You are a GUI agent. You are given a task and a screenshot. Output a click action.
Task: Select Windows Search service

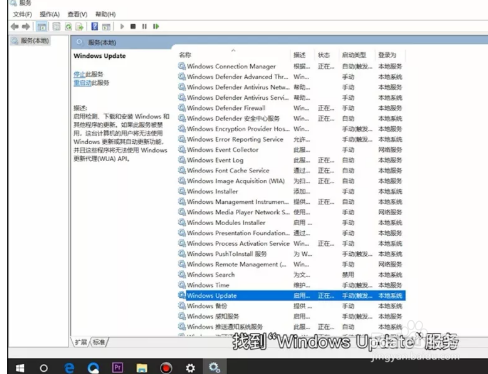coord(291,275)
